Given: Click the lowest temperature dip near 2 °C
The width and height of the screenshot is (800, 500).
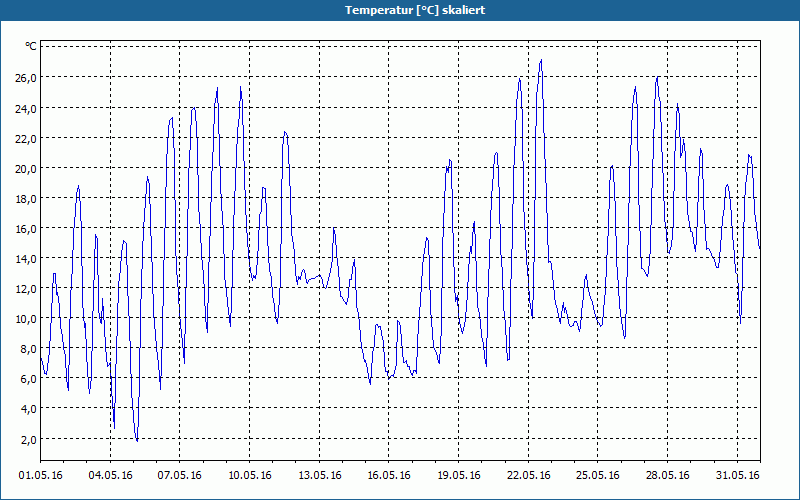Looking at the screenshot, I should pyautogui.click(x=137, y=440).
